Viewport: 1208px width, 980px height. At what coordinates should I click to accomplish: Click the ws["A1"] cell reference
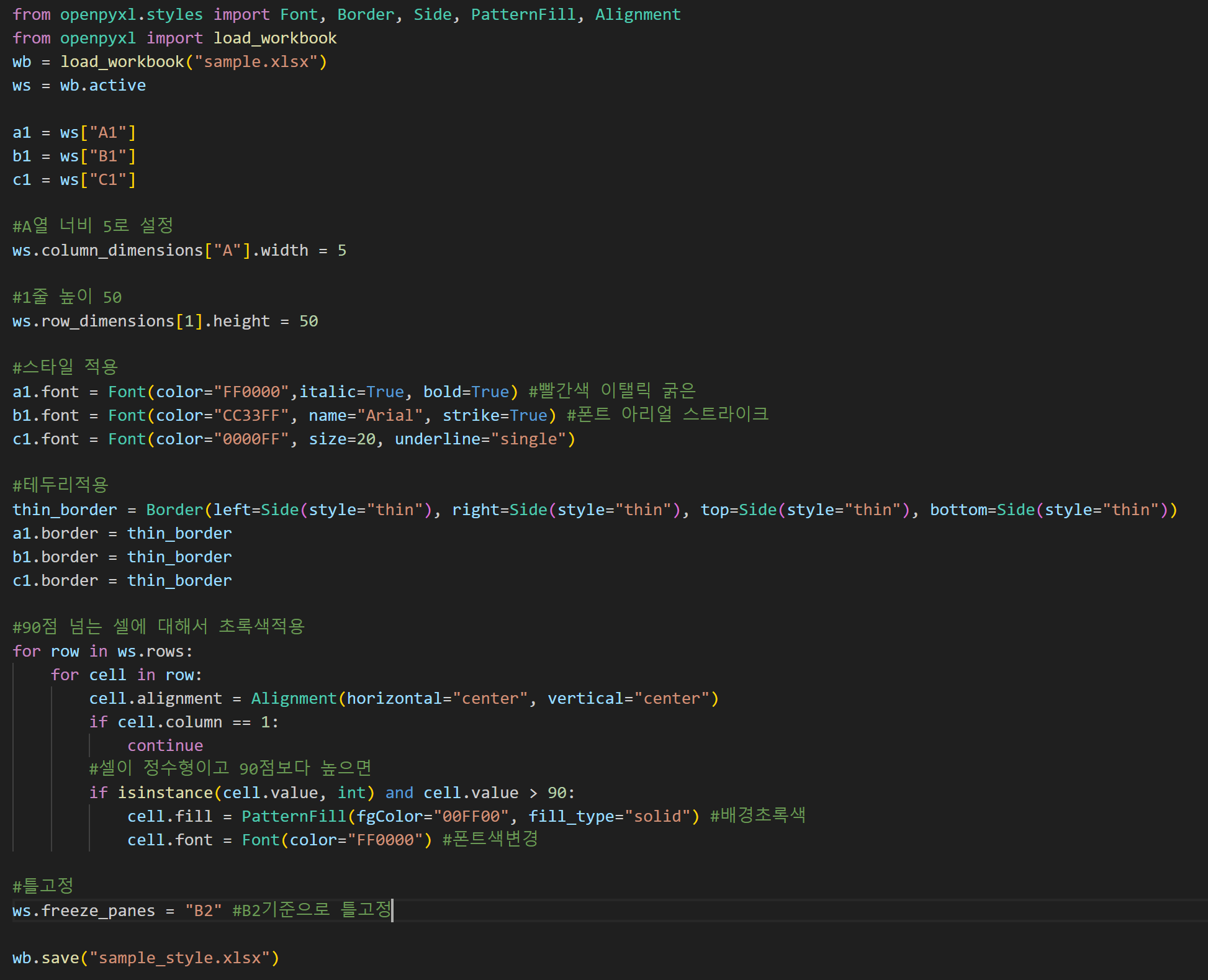[x=97, y=133]
